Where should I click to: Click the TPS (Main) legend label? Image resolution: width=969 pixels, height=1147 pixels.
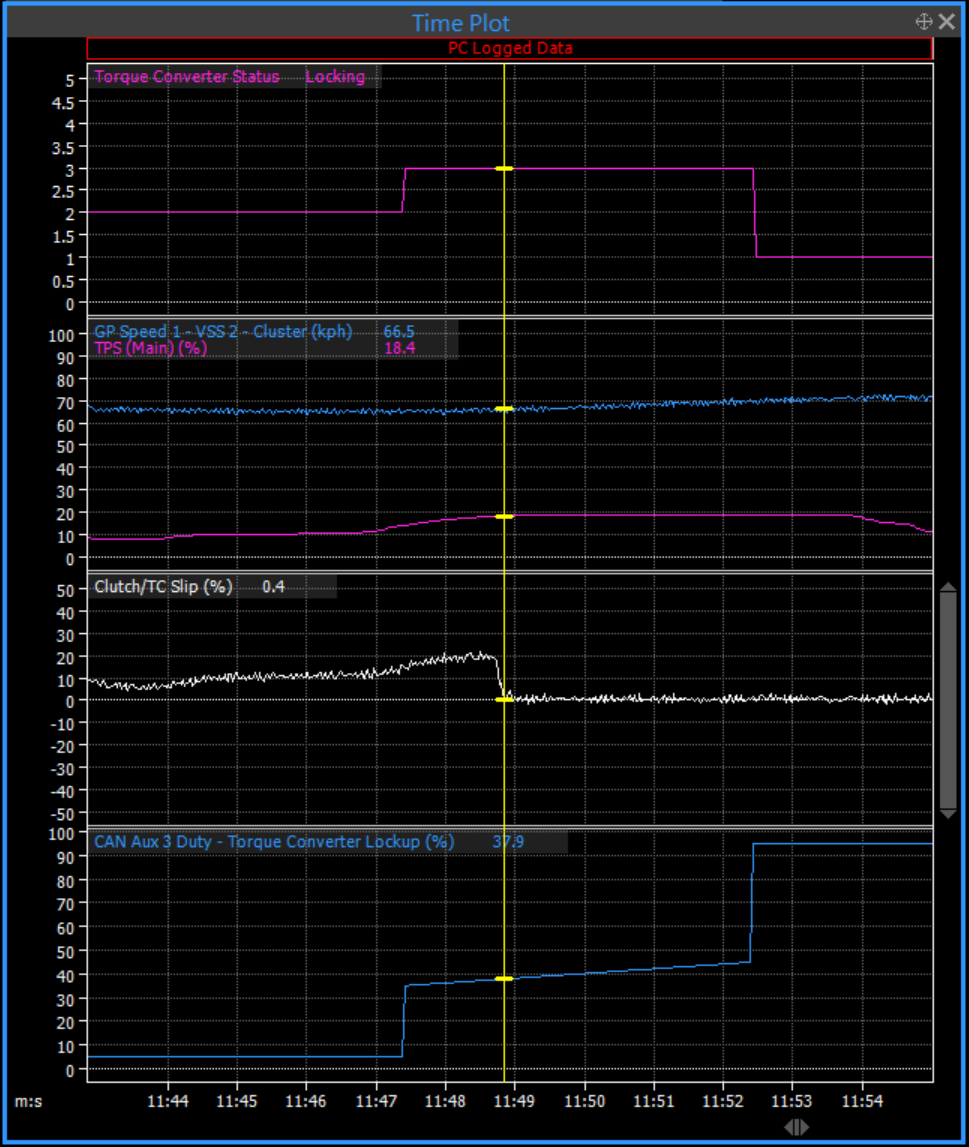tap(150, 348)
